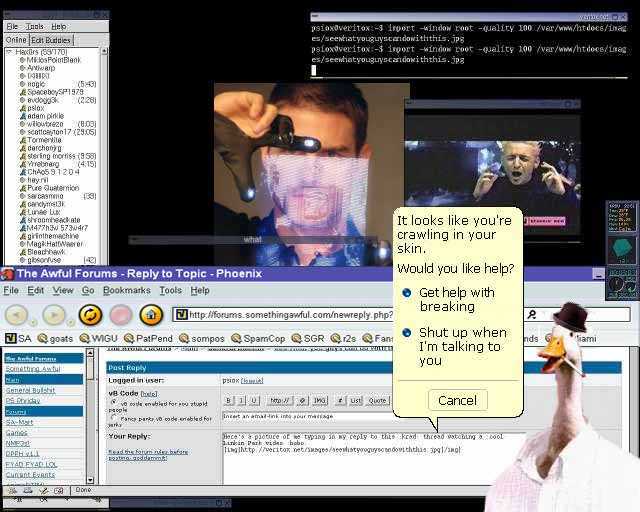Click the Linkin Park video window
640x512 pixels.
[x=492, y=171]
